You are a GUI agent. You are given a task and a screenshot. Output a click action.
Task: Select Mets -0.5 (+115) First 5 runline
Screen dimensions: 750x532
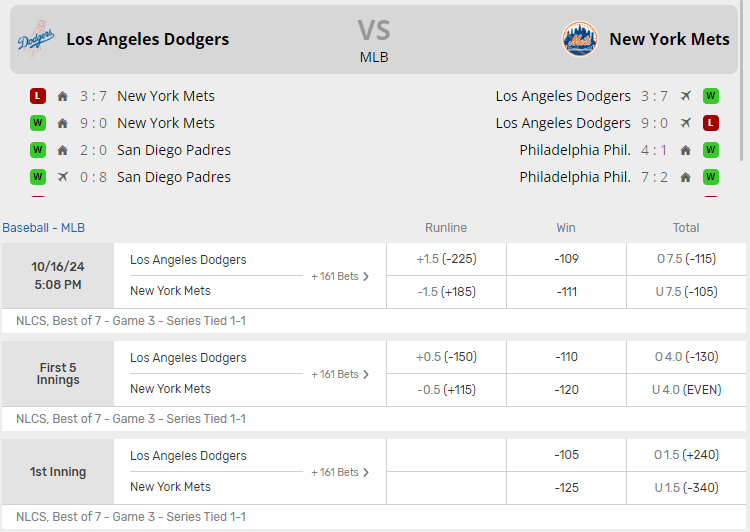pos(446,389)
